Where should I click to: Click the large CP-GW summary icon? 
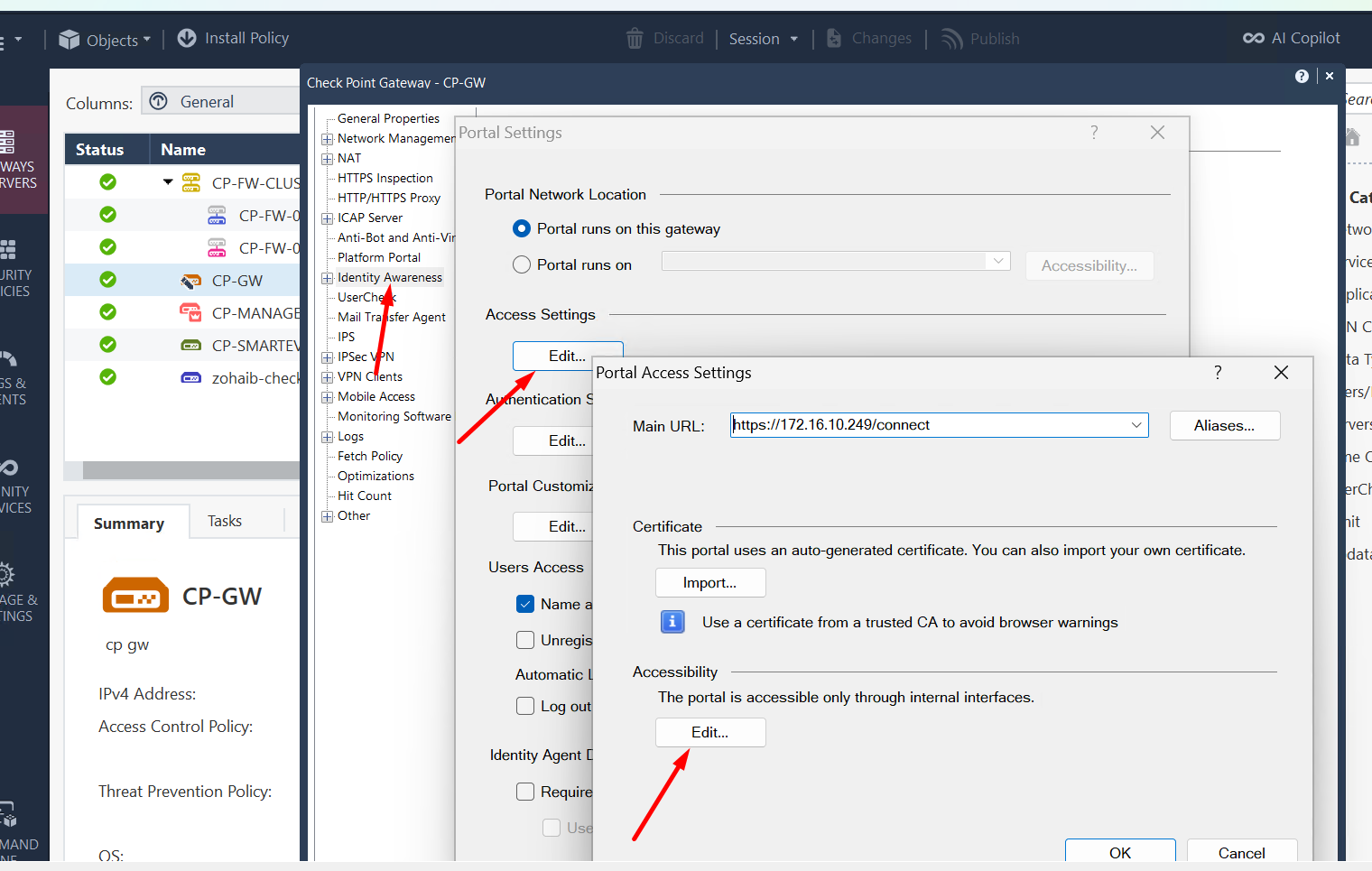point(135,596)
